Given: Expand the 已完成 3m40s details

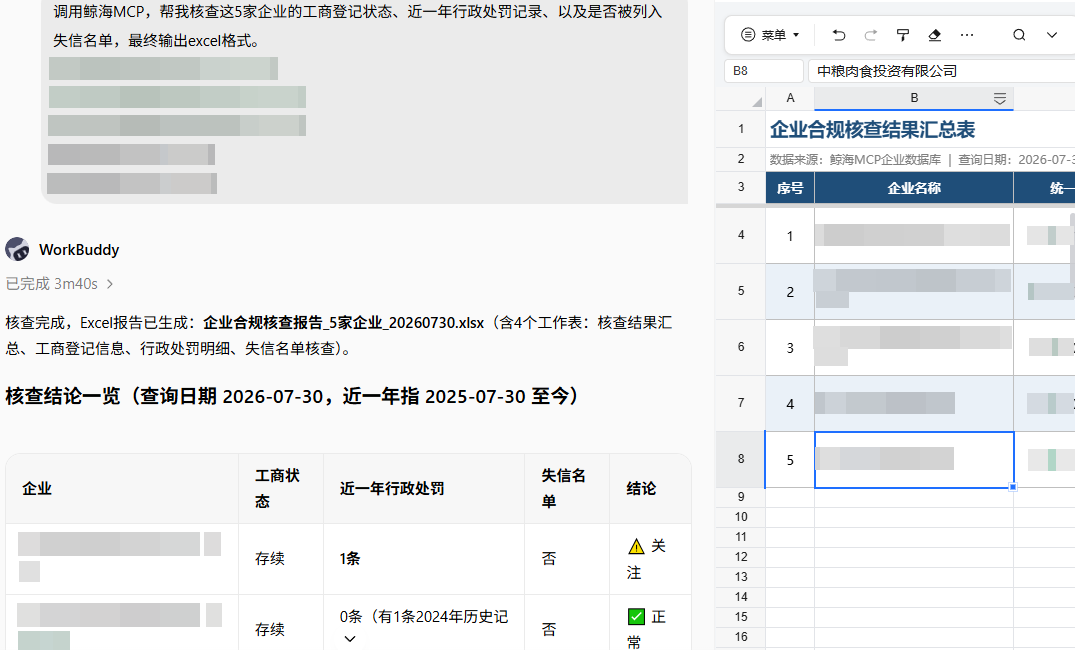Looking at the screenshot, I should pos(60,284).
